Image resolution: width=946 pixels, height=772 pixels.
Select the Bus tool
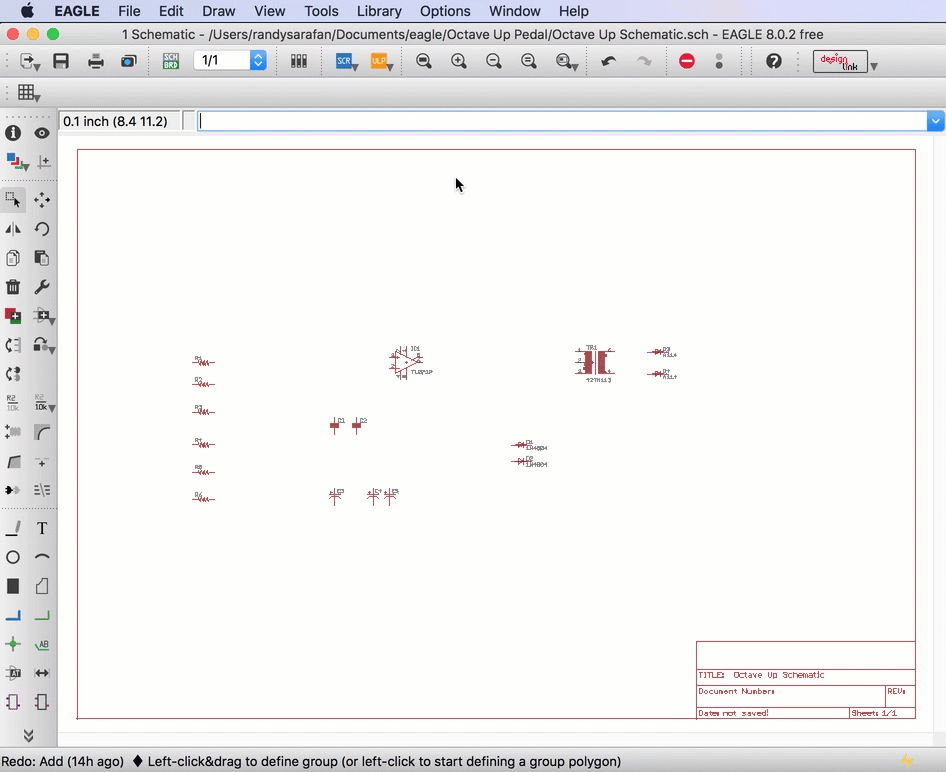tap(13, 616)
